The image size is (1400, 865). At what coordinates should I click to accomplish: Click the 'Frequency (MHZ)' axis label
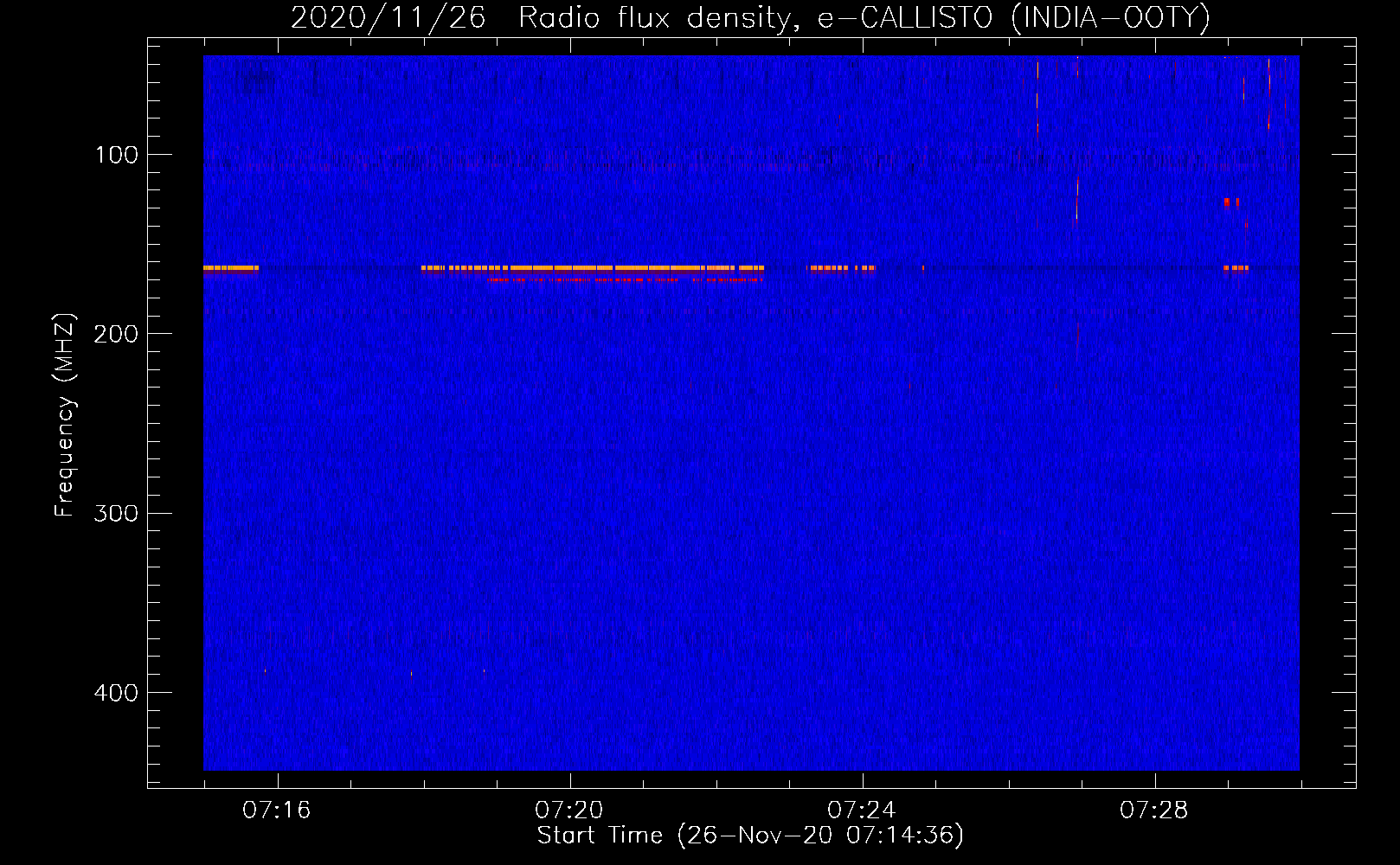(65, 415)
